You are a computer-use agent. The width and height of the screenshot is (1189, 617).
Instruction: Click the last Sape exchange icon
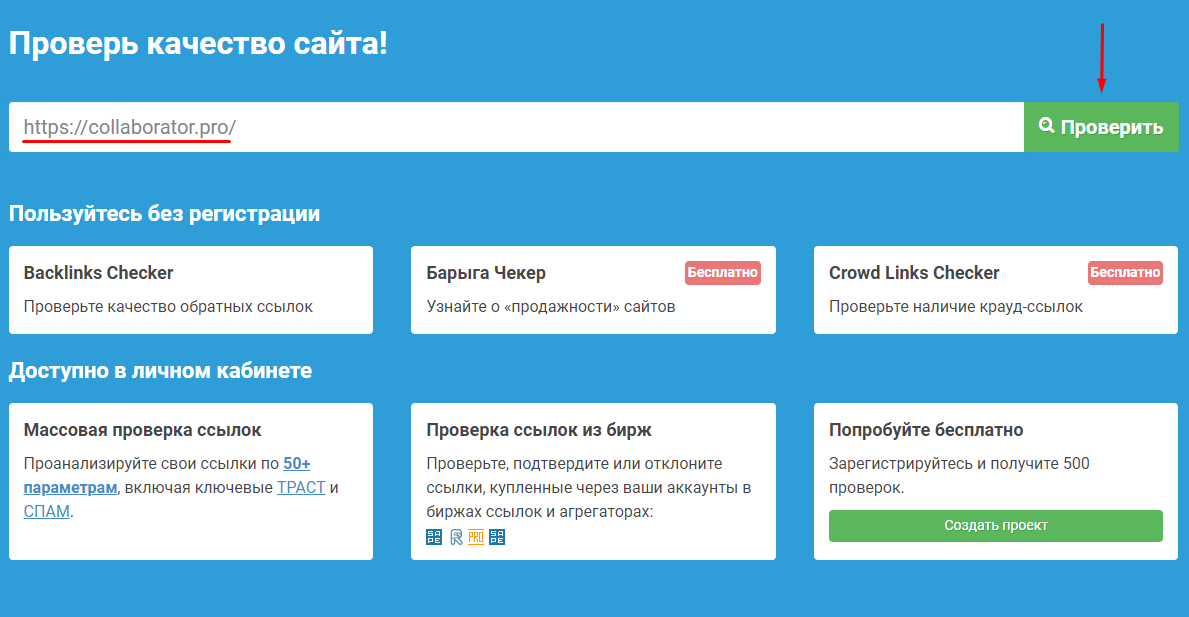(497, 537)
